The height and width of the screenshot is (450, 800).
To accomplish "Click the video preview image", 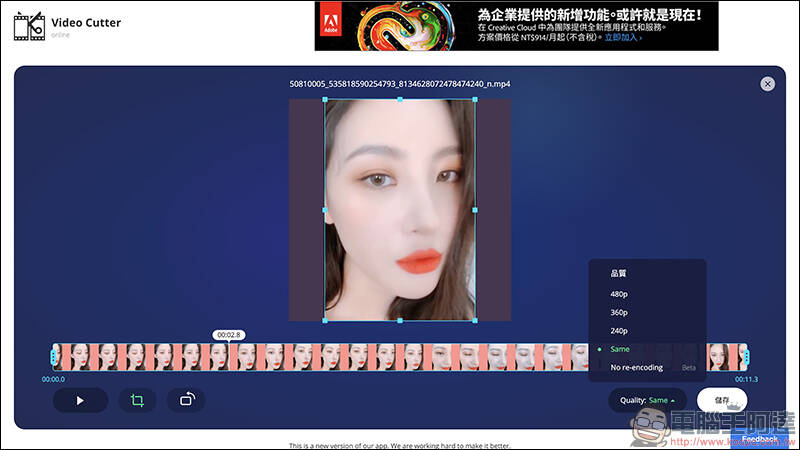I will tap(400, 210).
